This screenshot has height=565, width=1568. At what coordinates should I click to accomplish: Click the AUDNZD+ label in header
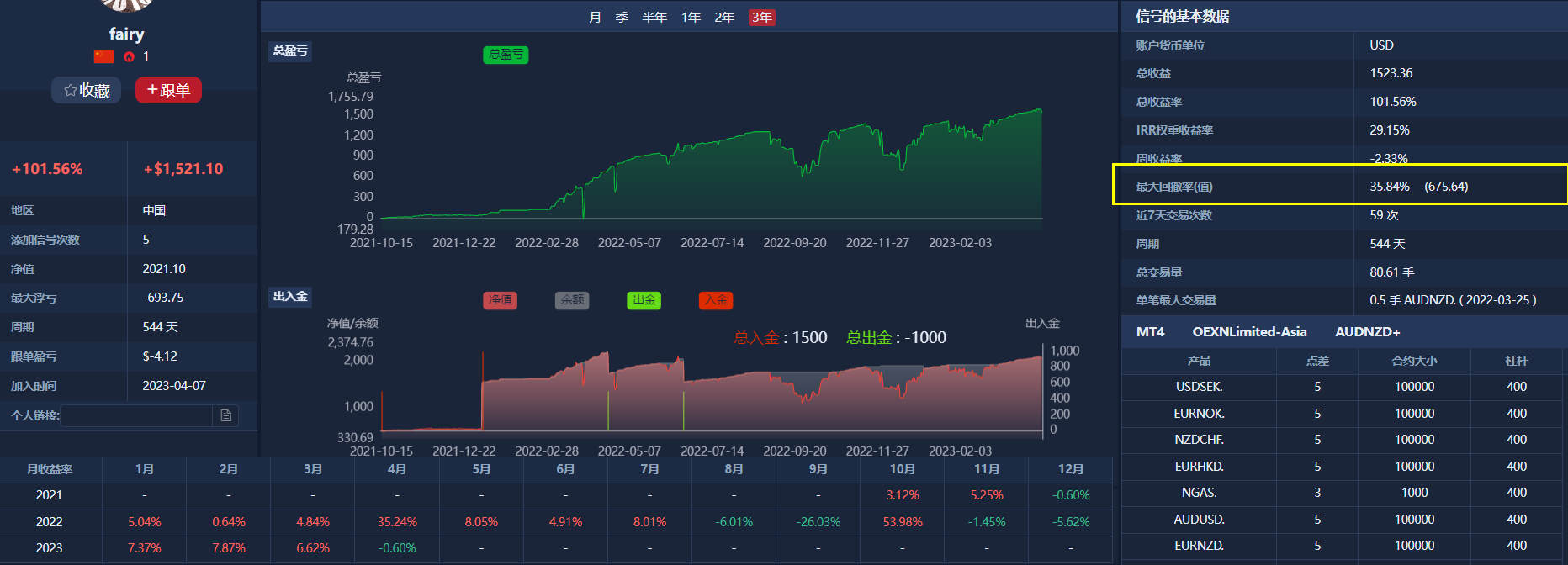click(x=1368, y=332)
